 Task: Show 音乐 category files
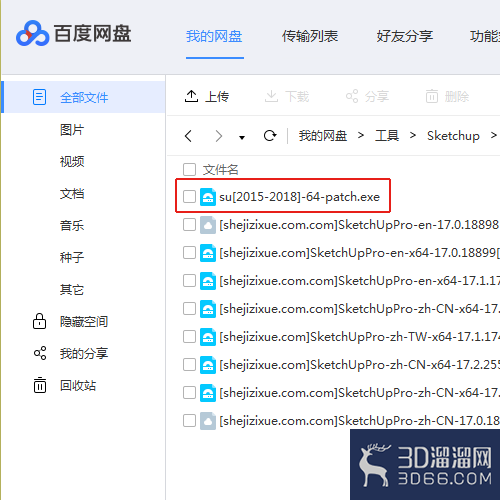point(72,225)
